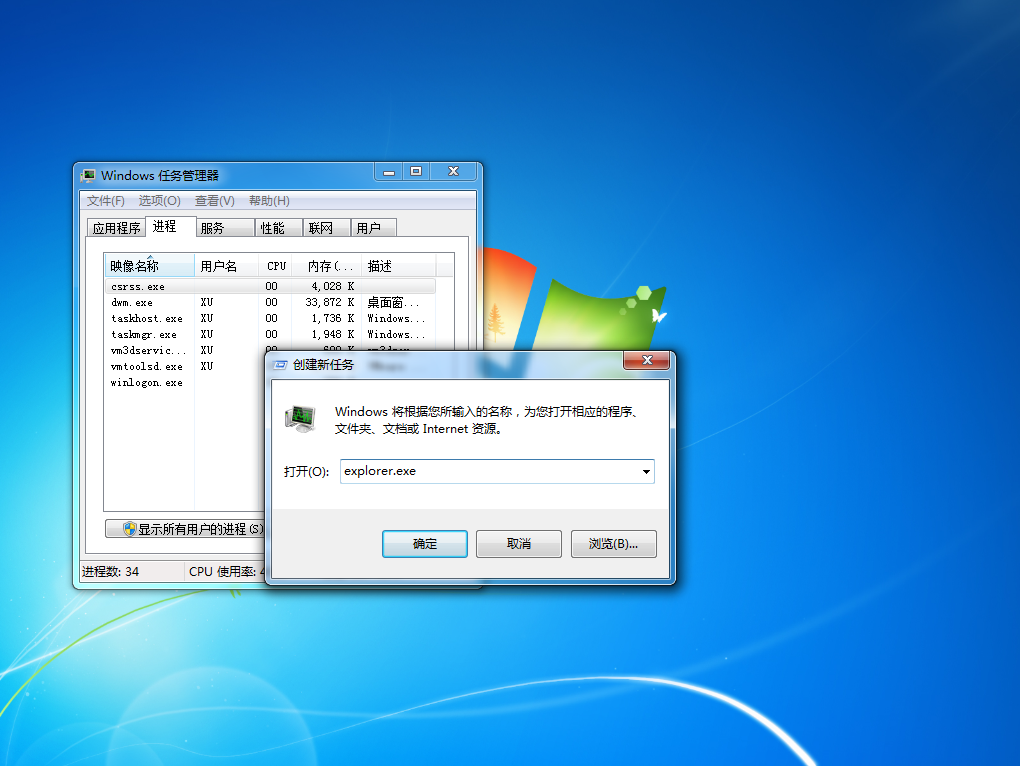Click the 33,872 K memory value

click(x=329, y=302)
